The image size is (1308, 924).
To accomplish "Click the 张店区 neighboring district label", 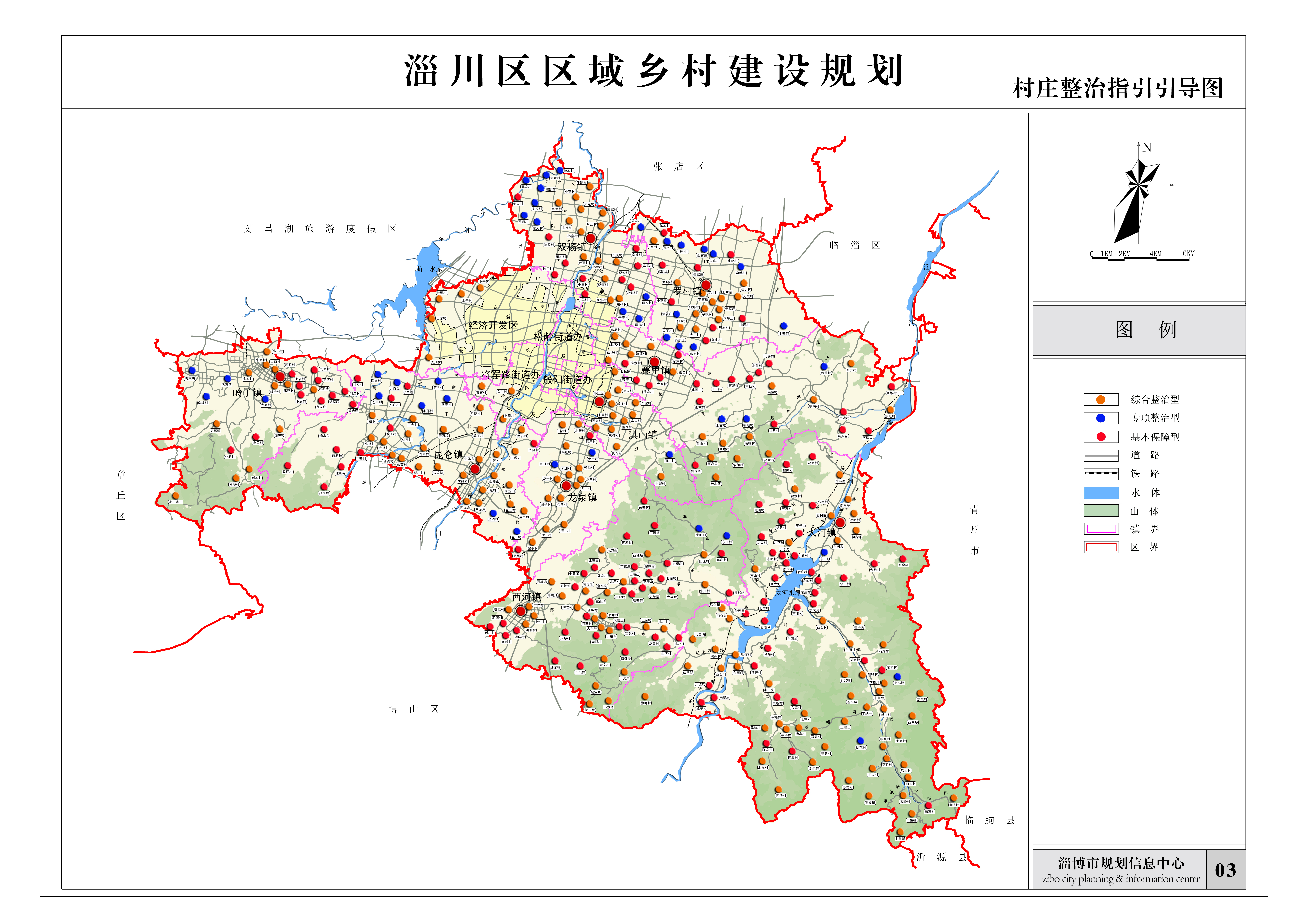I will click(x=678, y=166).
